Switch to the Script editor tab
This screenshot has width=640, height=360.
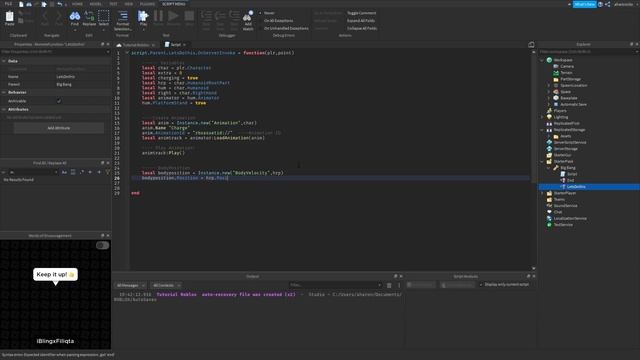[x=176, y=44]
